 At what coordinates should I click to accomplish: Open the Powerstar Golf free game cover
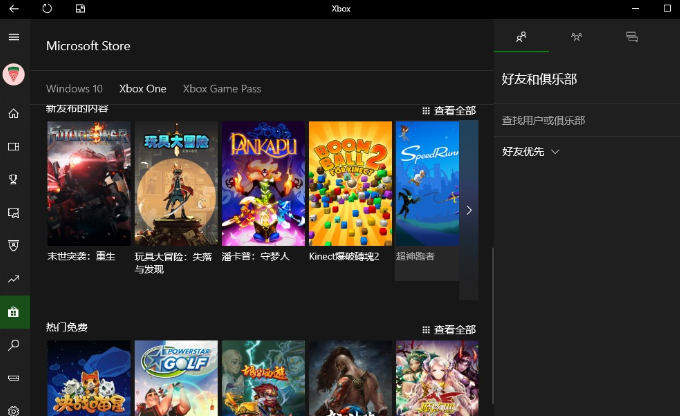[176, 378]
